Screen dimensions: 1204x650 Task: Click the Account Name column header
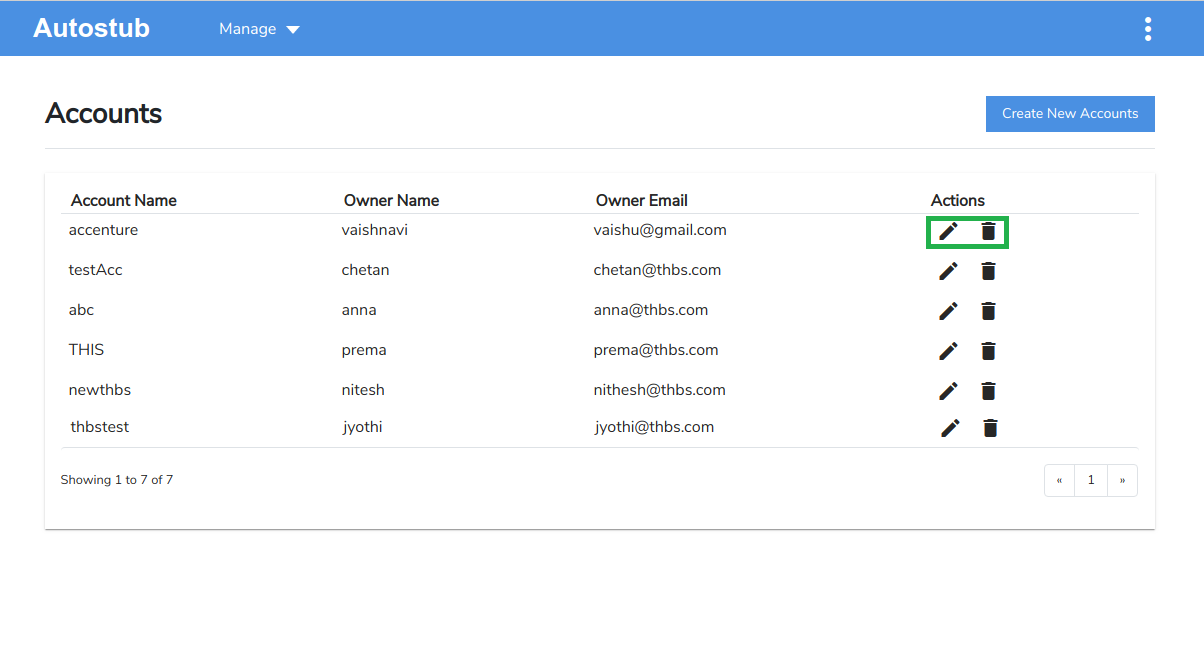pyautogui.click(x=124, y=200)
